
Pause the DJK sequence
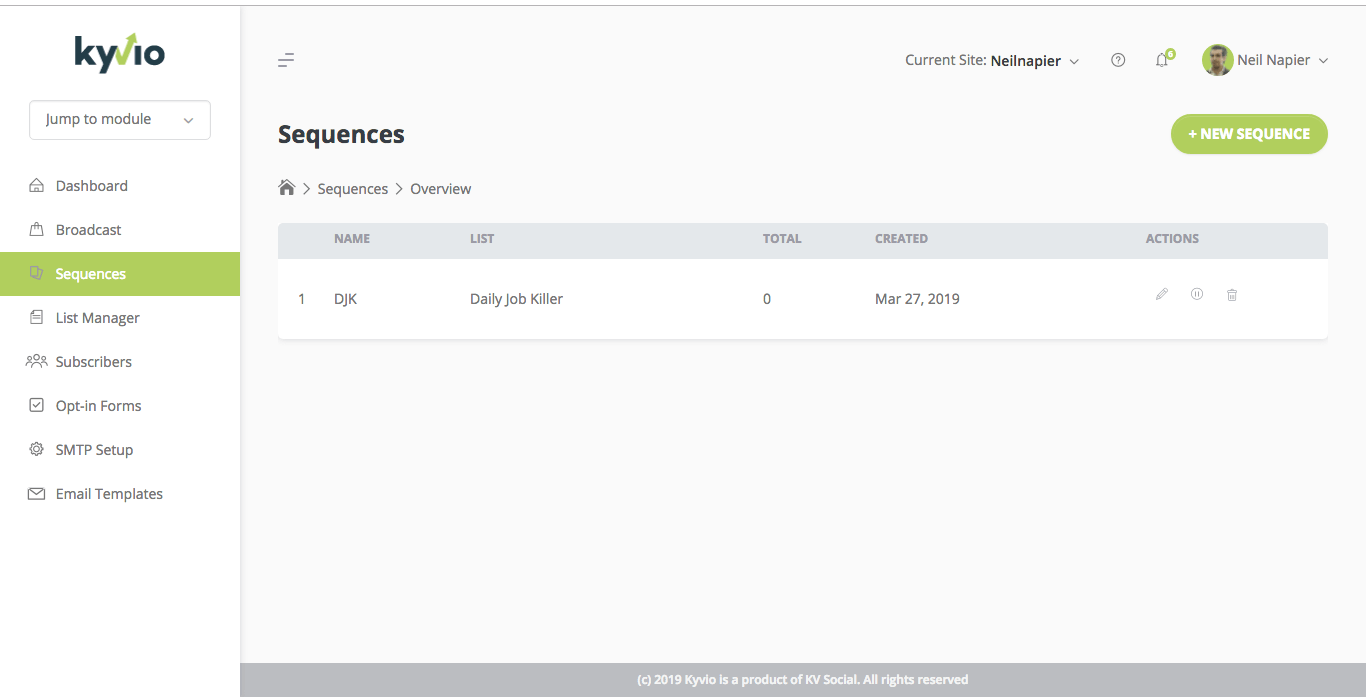tap(1197, 295)
